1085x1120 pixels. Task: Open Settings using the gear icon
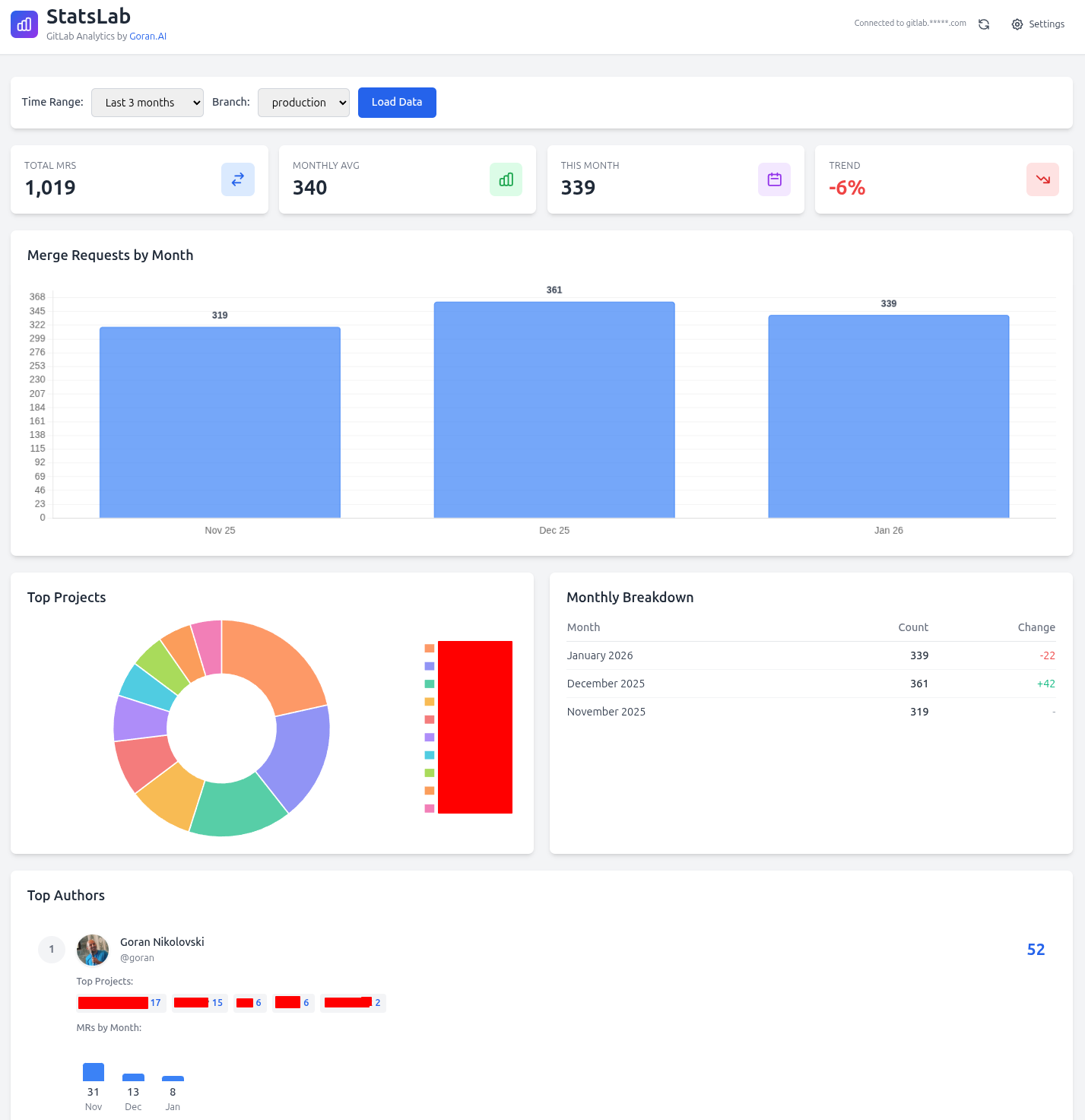[x=1017, y=24]
